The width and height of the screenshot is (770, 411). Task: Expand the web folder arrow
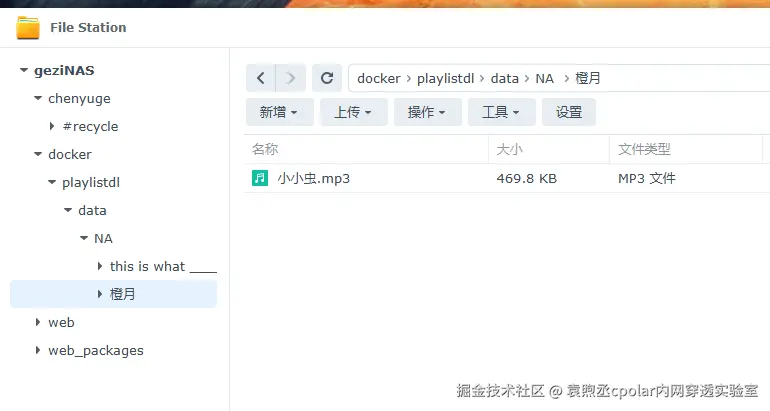(x=38, y=322)
